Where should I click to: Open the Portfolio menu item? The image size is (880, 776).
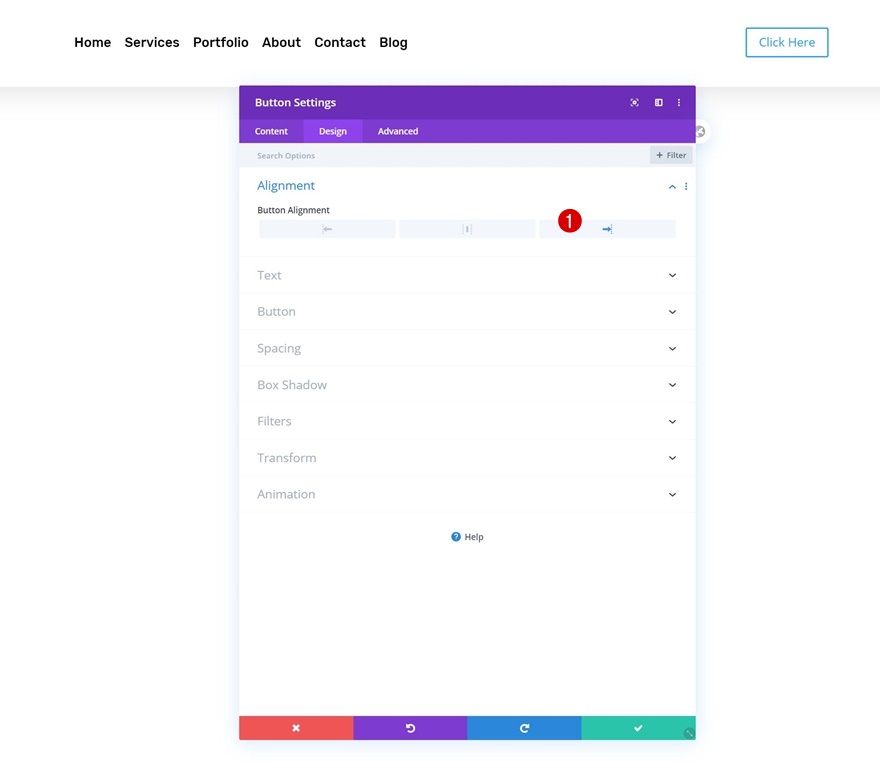pyautogui.click(x=221, y=43)
